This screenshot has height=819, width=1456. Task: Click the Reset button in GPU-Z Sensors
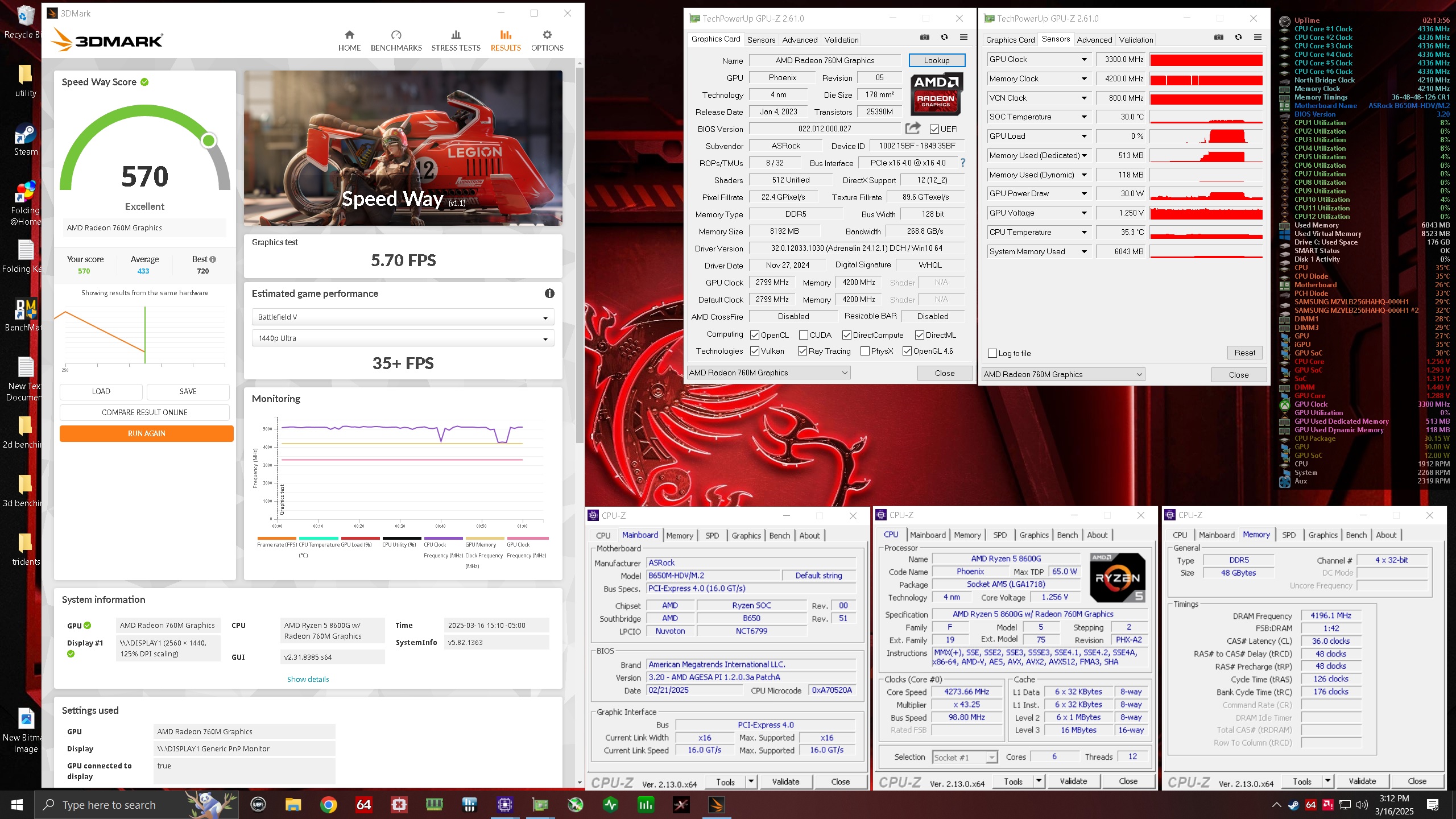pos(1244,353)
